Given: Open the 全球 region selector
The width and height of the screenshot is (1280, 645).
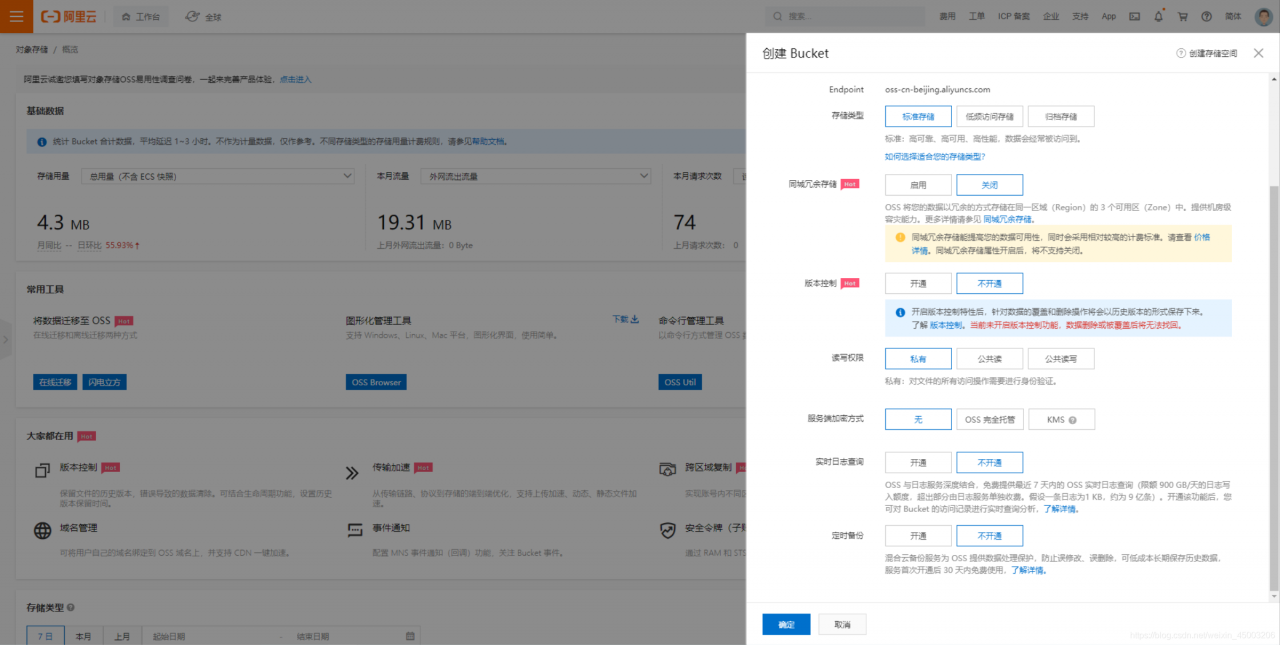Looking at the screenshot, I should click(206, 17).
